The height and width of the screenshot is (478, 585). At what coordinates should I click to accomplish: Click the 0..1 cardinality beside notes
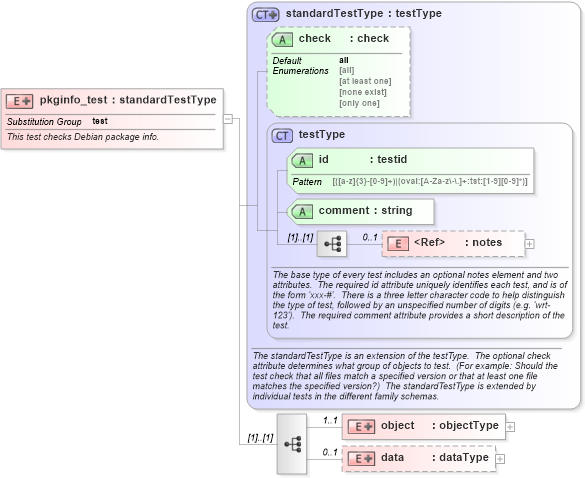point(370,237)
